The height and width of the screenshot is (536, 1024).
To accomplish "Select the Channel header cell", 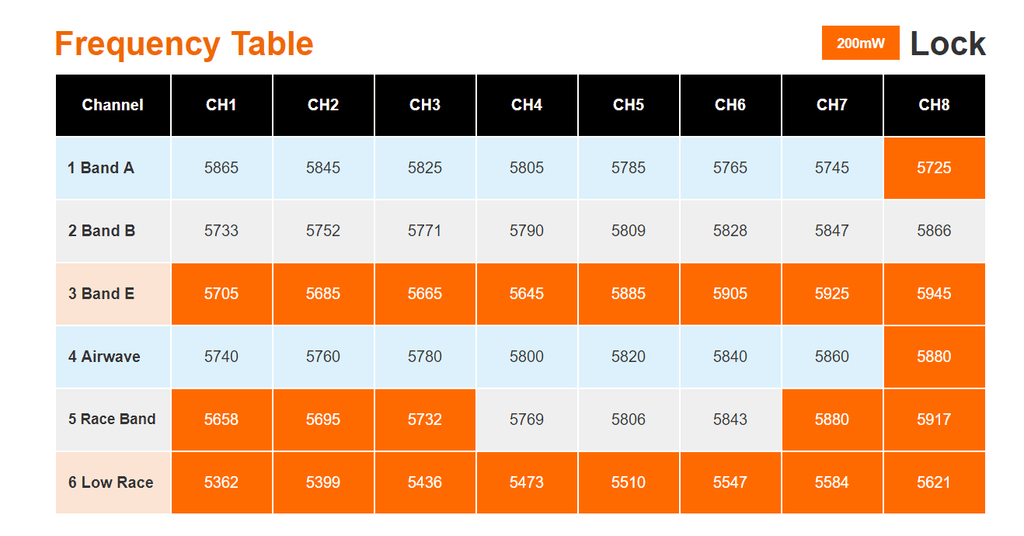I will click(113, 105).
